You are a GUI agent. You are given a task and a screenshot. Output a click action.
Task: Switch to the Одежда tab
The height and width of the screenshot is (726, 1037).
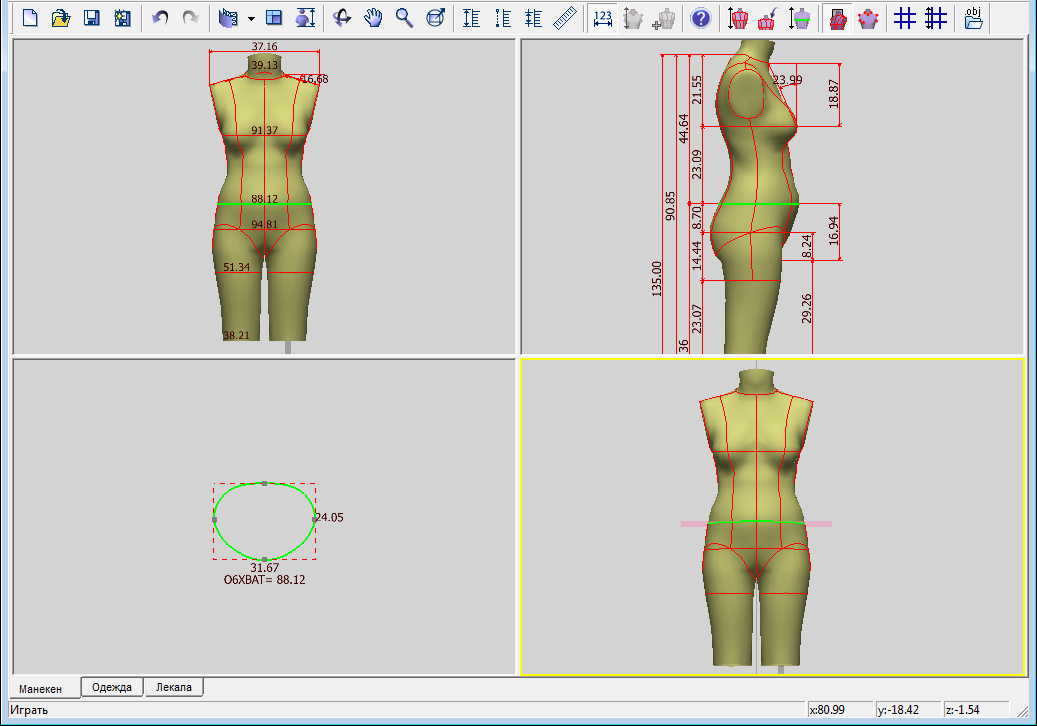click(x=112, y=687)
